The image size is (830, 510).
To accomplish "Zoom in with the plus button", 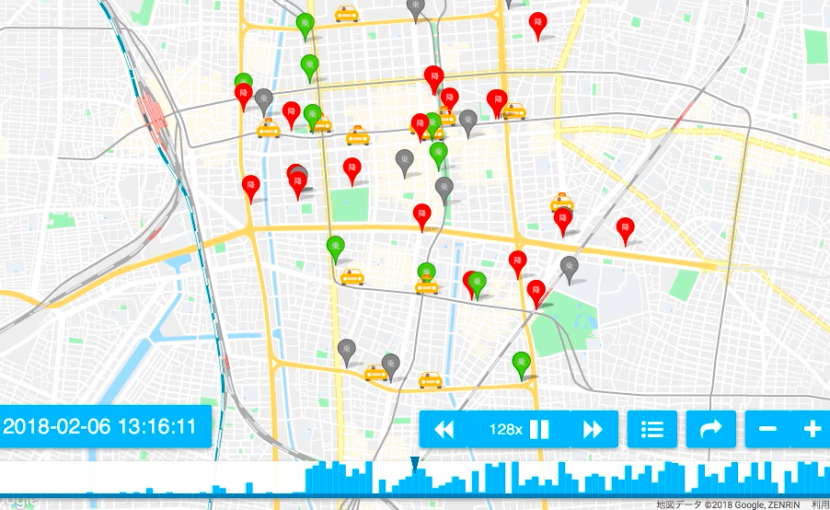I will tap(811, 430).
